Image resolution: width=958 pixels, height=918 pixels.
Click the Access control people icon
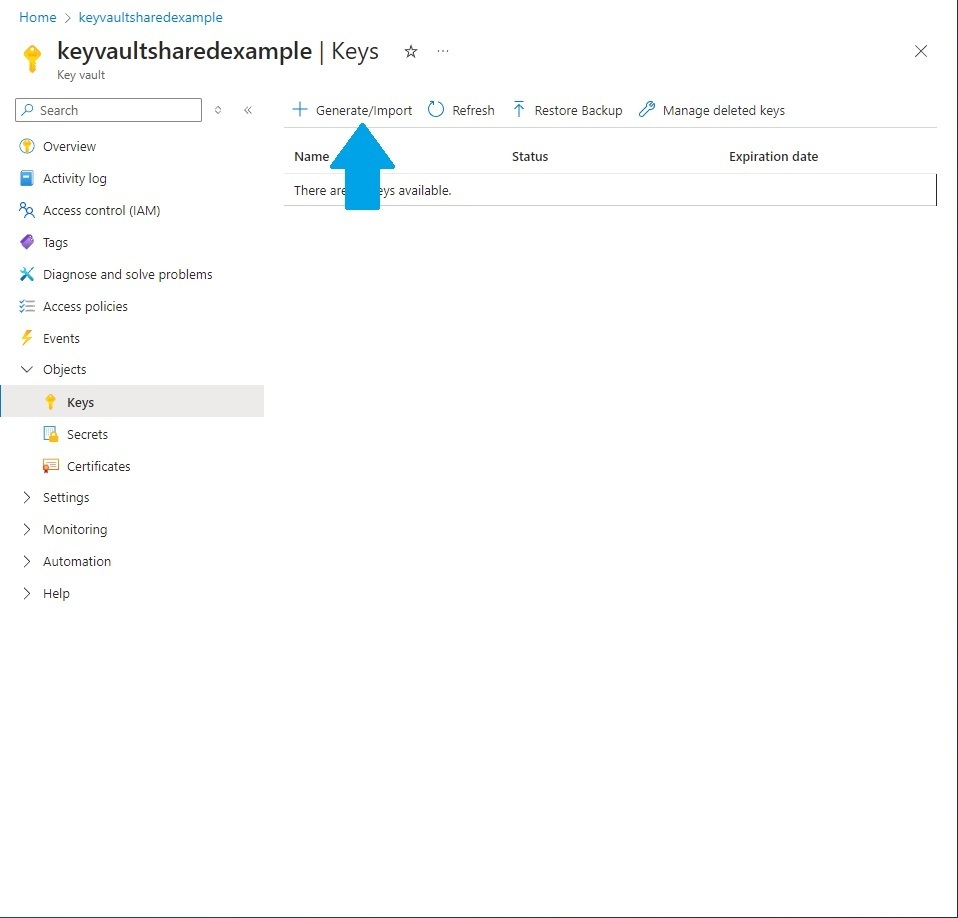point(27,210)
